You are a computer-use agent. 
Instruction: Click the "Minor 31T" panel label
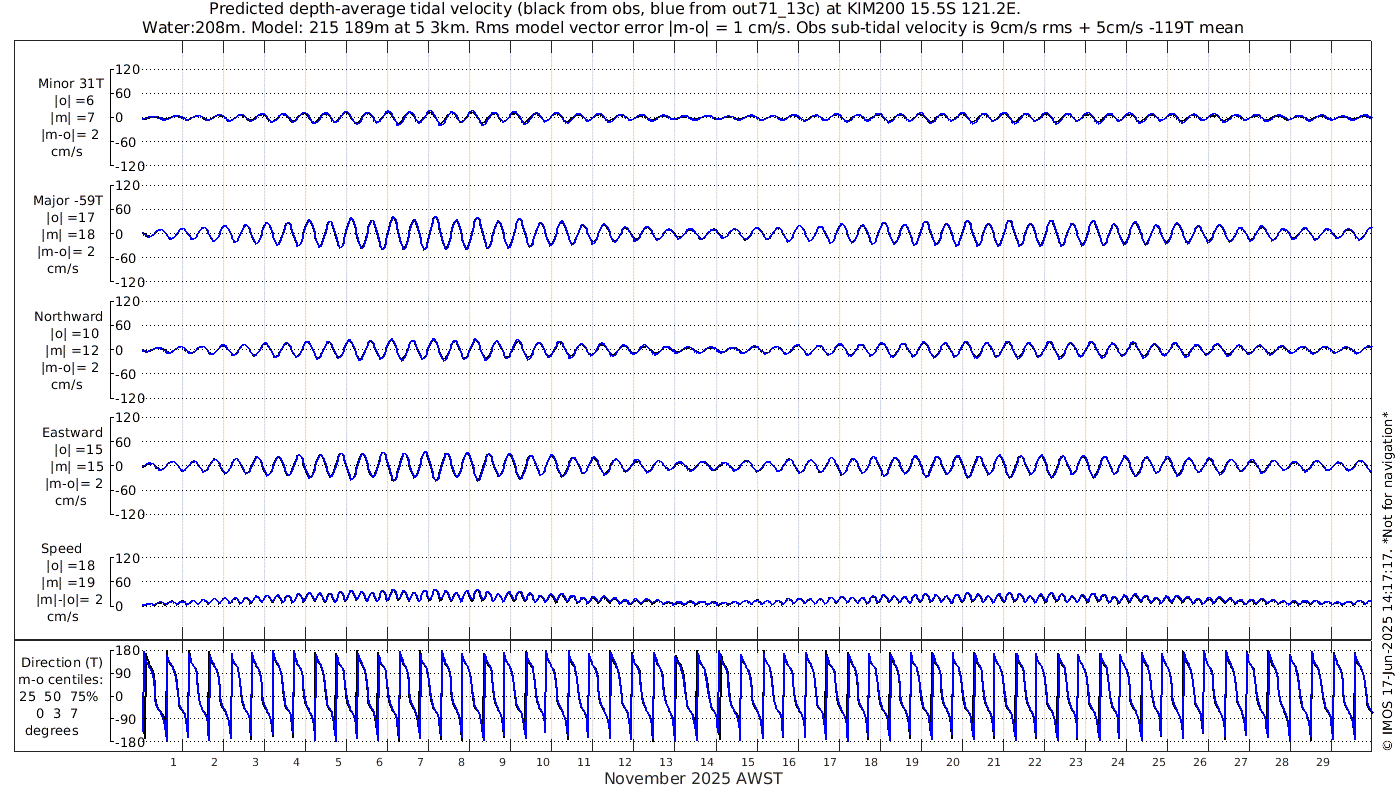pyautogui.click(x=71, y=85)
